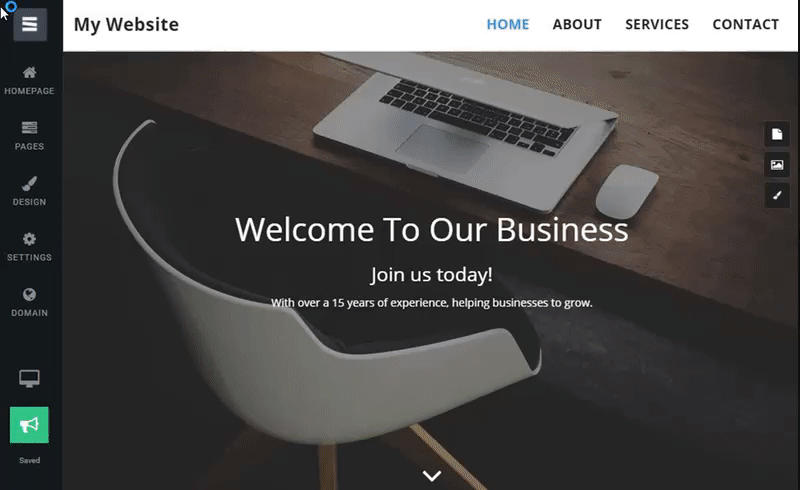Open hero style with small brush icon
The image size is (800, 490).
click(777, 195)
